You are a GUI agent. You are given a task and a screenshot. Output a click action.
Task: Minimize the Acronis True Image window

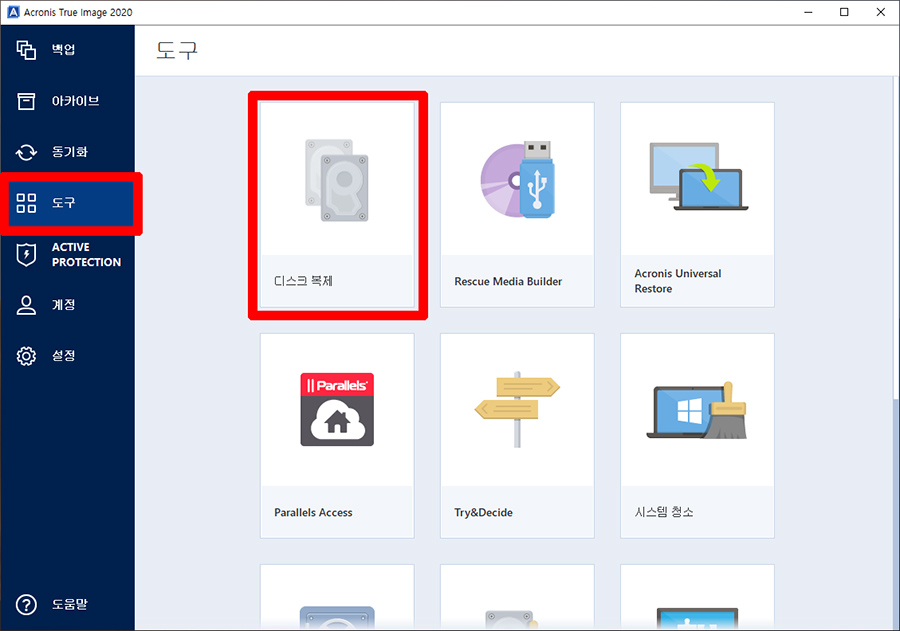808,12
